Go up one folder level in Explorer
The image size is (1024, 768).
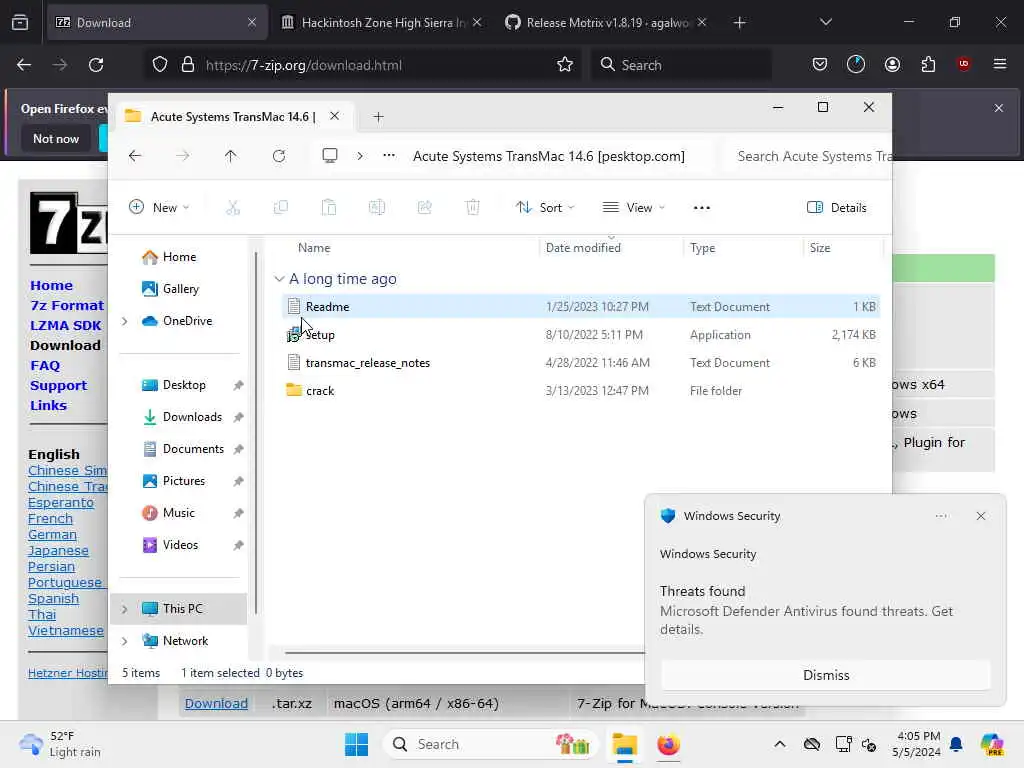coord(231,156)
